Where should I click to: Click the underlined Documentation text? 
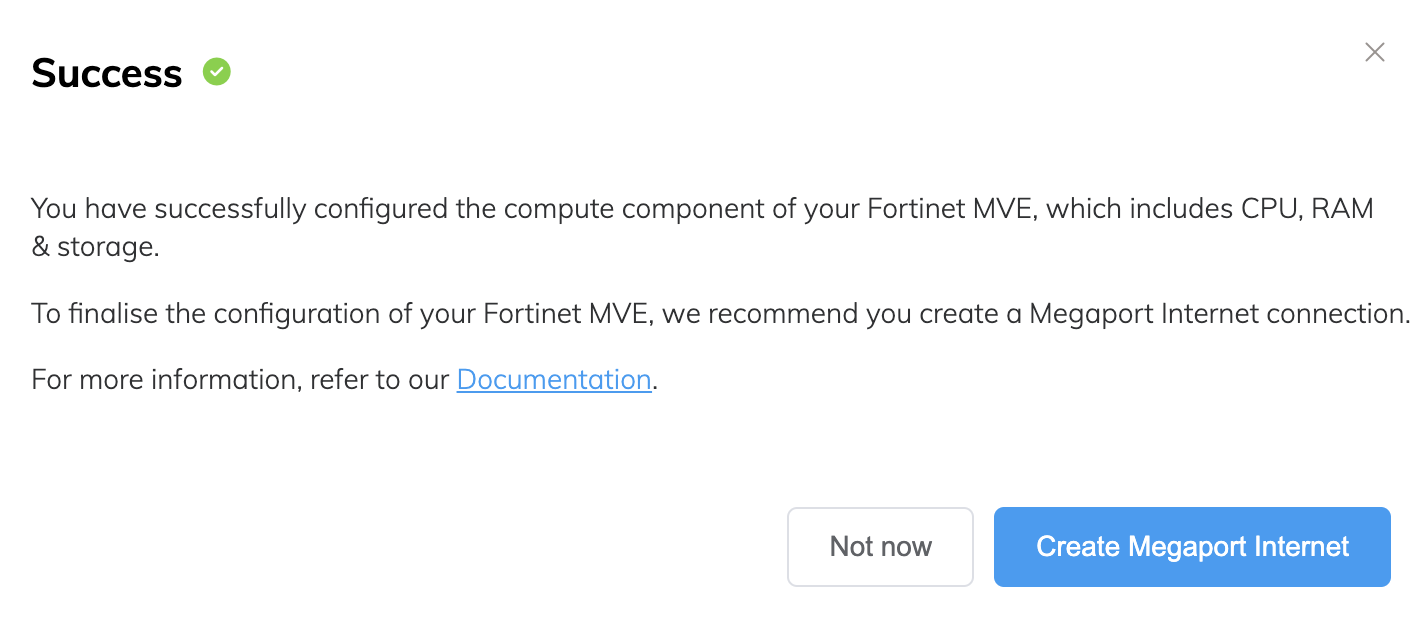553,379
